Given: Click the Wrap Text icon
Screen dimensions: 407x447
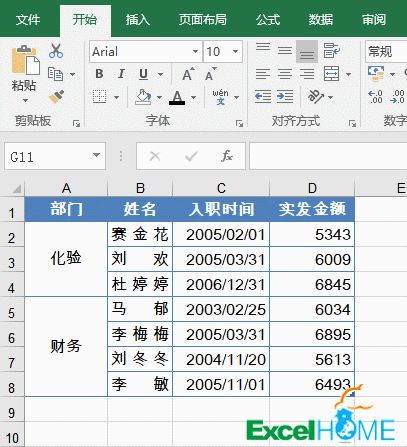Looking at the screenshot, I should pos(331,51).
